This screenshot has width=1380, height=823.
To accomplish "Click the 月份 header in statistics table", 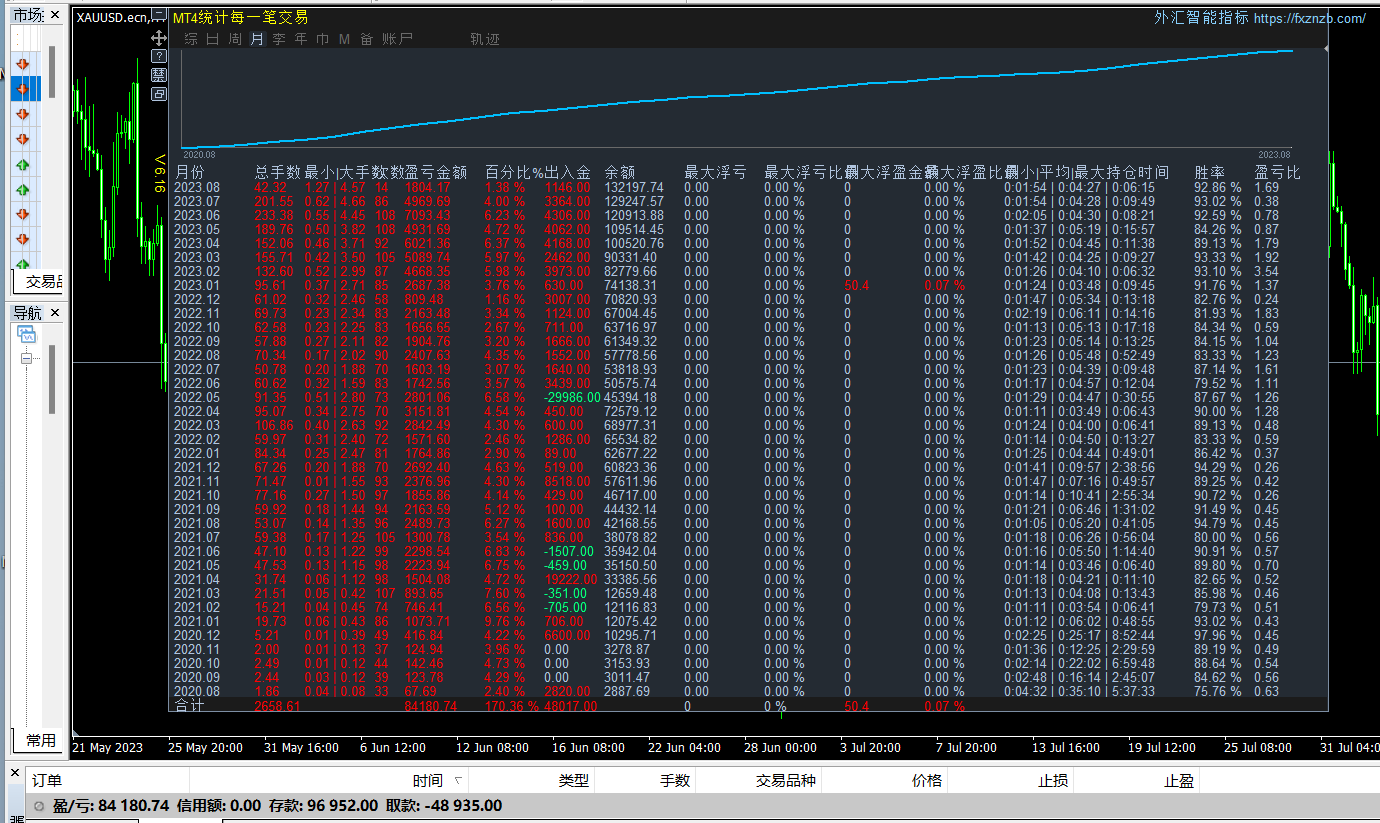I will click(190, 172).
